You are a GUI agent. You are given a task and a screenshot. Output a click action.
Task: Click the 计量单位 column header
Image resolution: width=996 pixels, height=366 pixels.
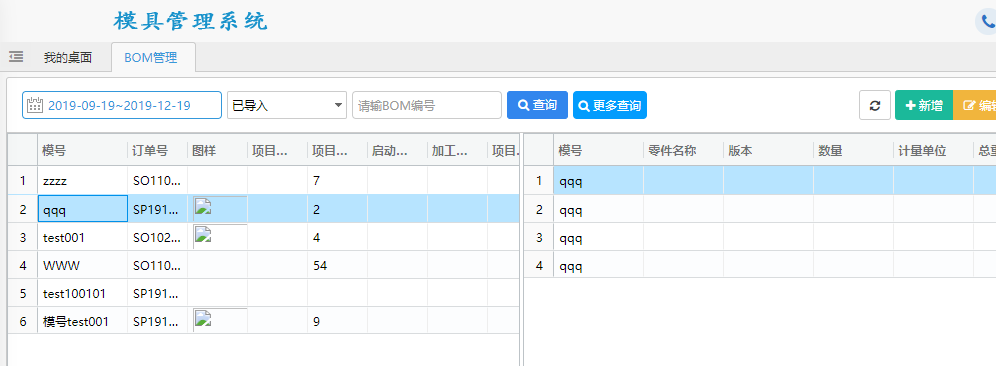[933, 151]
